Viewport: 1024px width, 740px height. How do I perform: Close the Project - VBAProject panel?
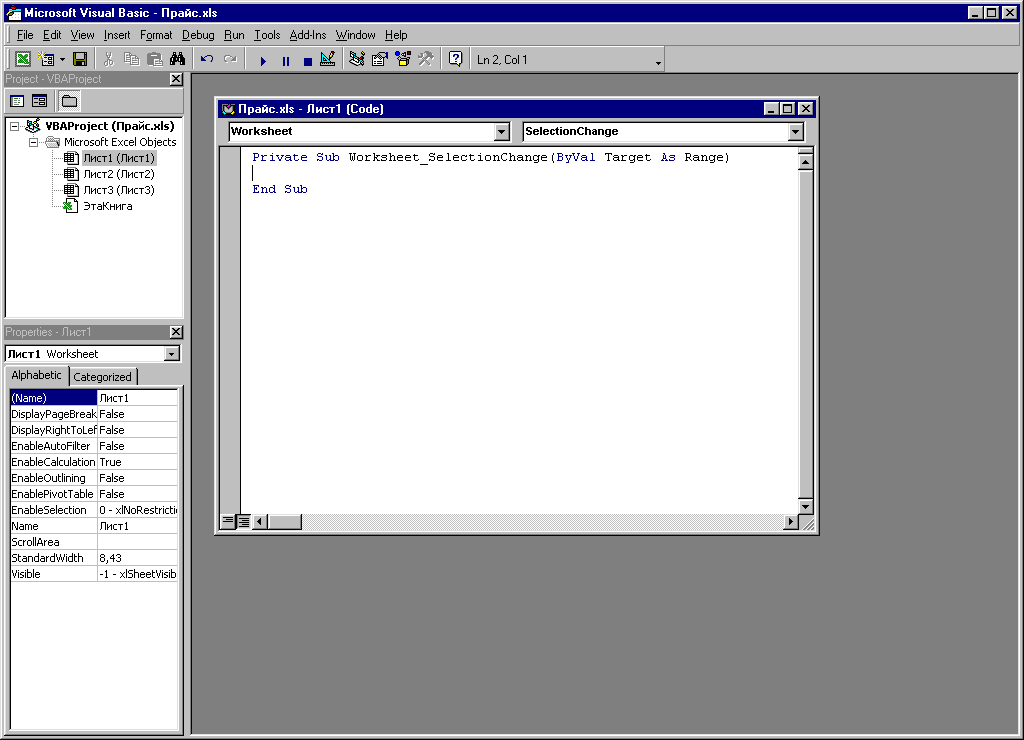pos(176,79)
